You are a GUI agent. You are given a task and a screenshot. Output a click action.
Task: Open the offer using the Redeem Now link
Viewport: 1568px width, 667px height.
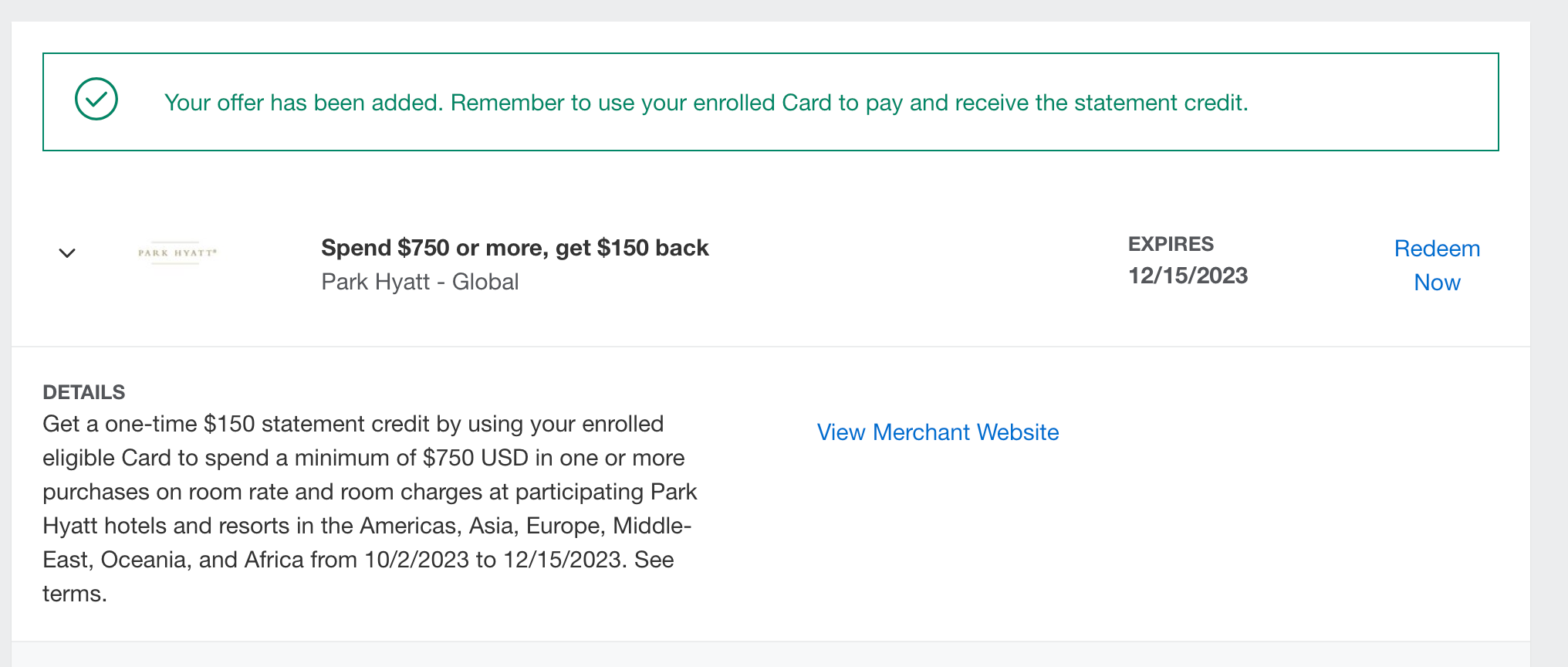point(1436,265)
